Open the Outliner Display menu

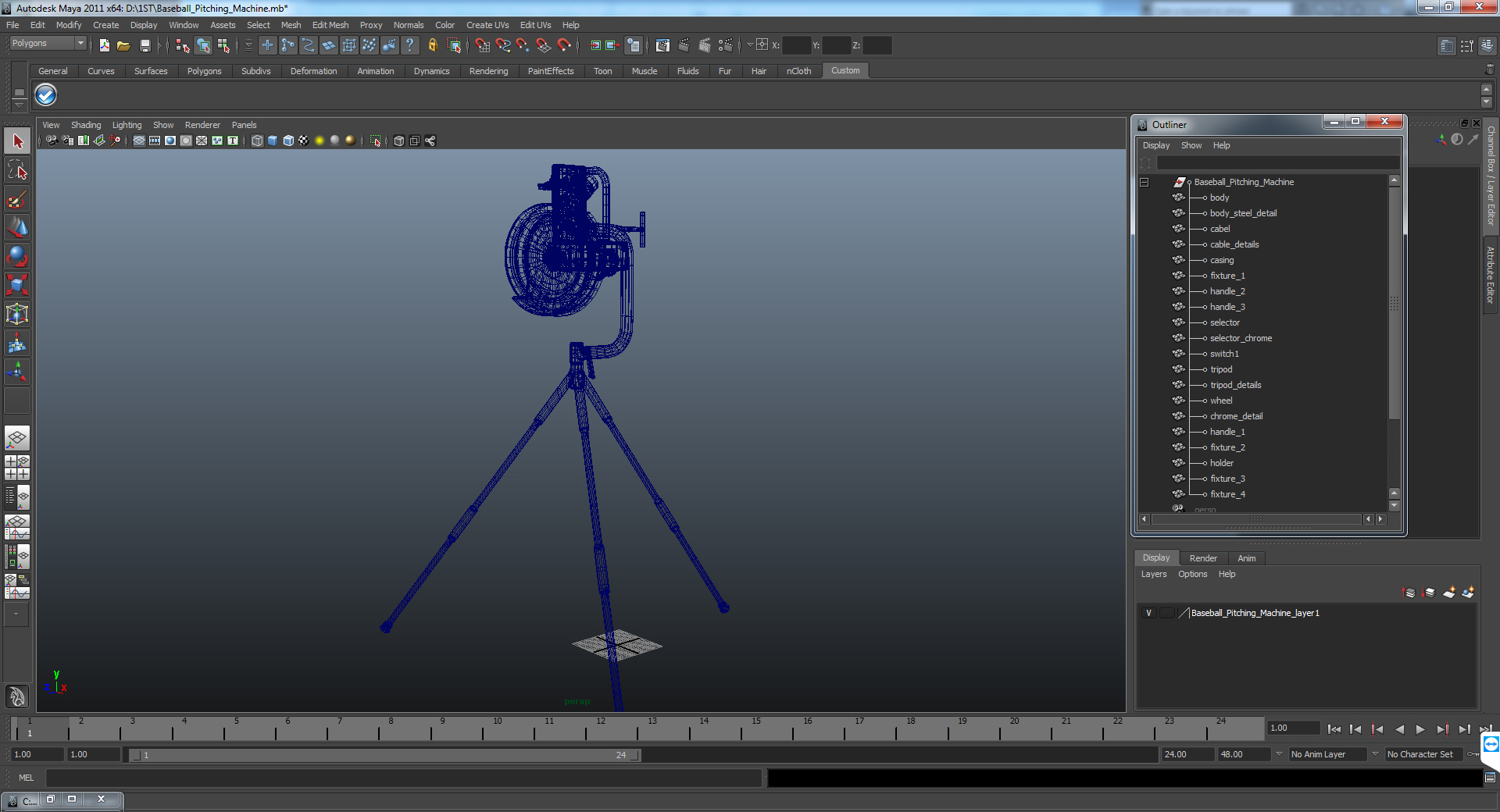pos(1156,145)
